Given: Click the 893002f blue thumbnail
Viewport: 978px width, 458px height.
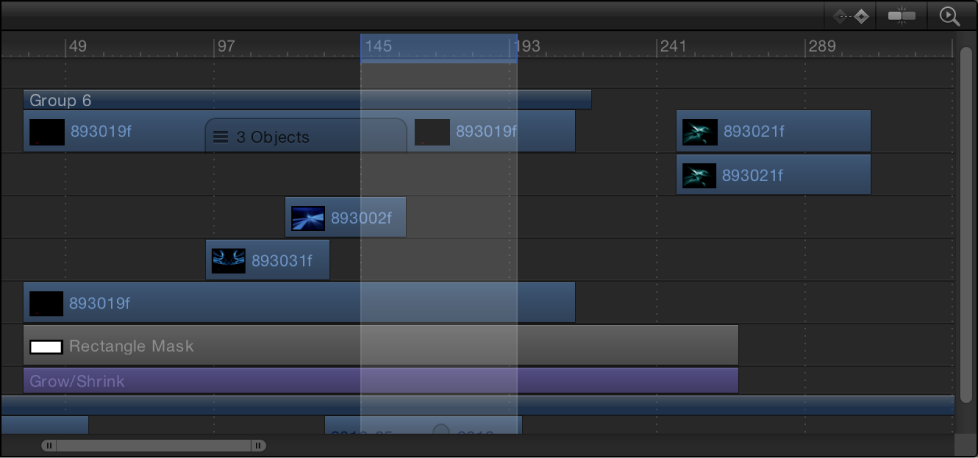Looking at the screenshot, I should point(308,218).
